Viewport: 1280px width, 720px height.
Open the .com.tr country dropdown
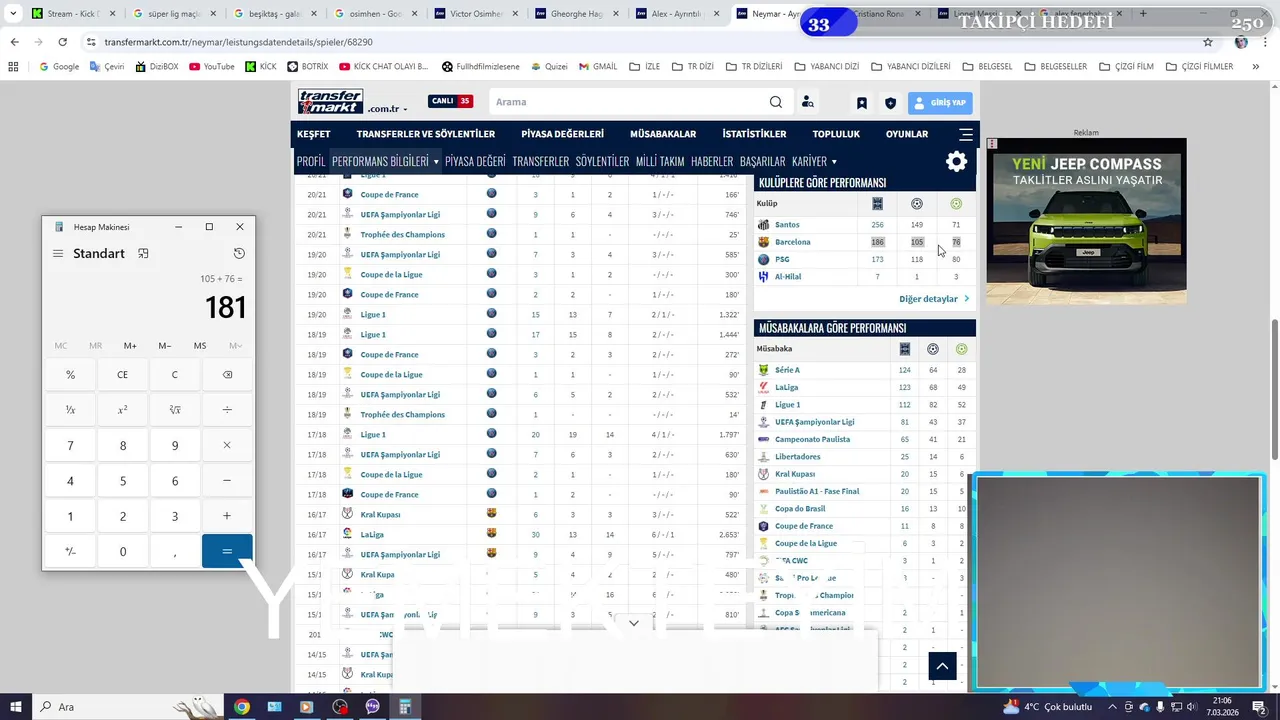(x=388, y=109)
